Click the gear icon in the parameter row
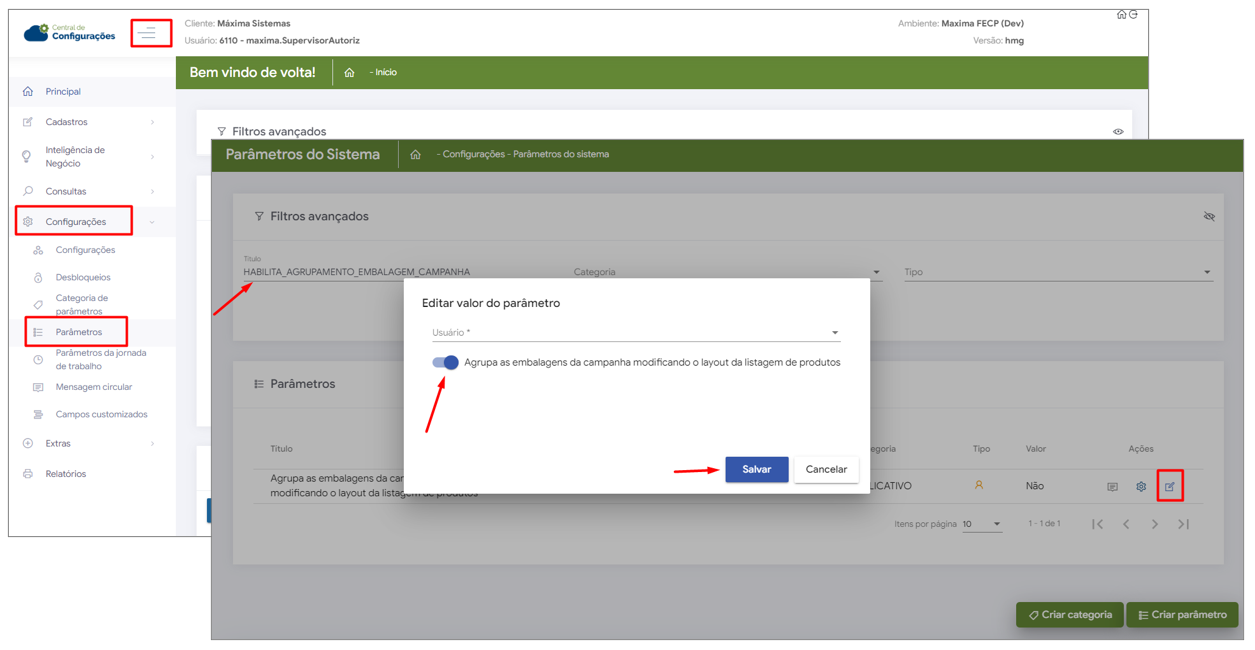Screen dimensions: 1255x650 coord(1141,487)
